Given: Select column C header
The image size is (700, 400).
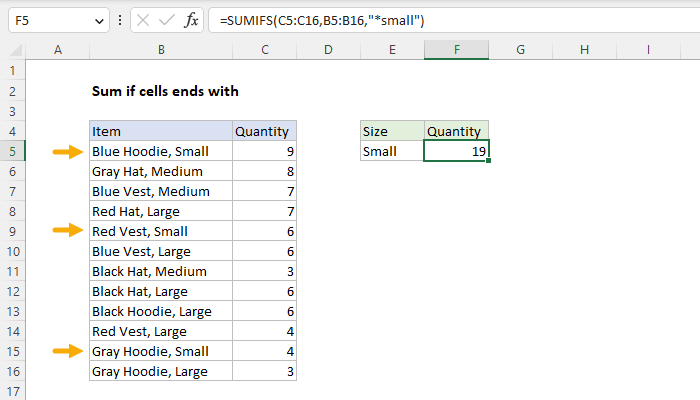Looking at the screenshot, I should (263, 49).
